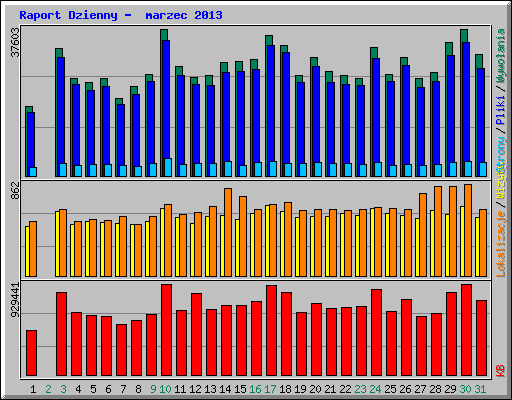This screenshot has width=512, height=400.
Task: Click the 37603 axis scale value
Action: pyautogui.click(x=15, y=42)
